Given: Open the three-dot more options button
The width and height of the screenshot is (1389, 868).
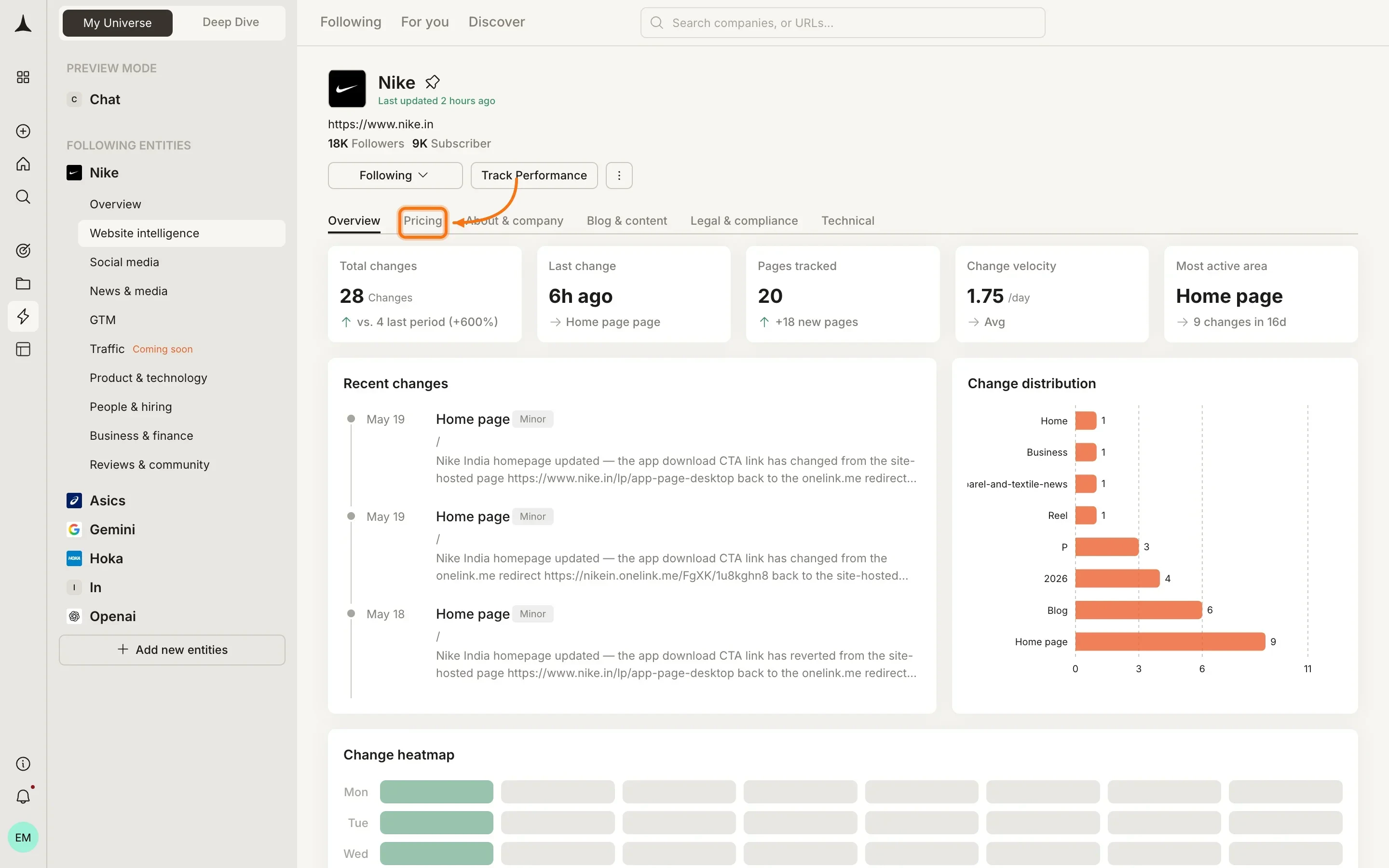Looking at the screenshot, I should 619,175.
